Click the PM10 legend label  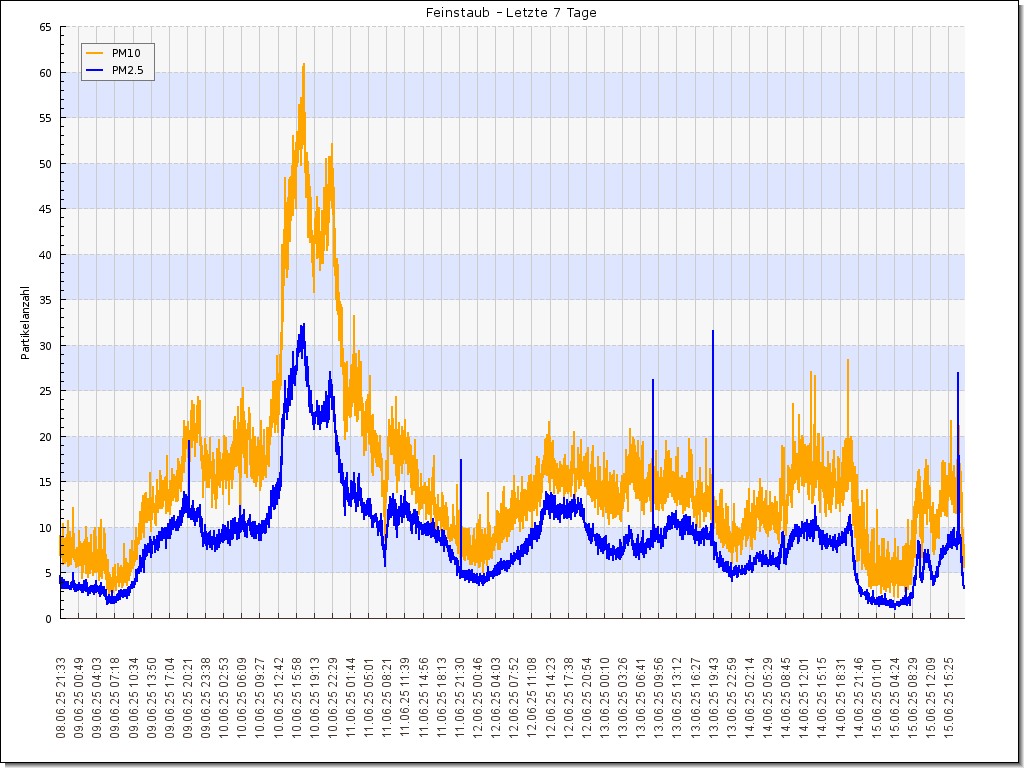tap(126, 53)
